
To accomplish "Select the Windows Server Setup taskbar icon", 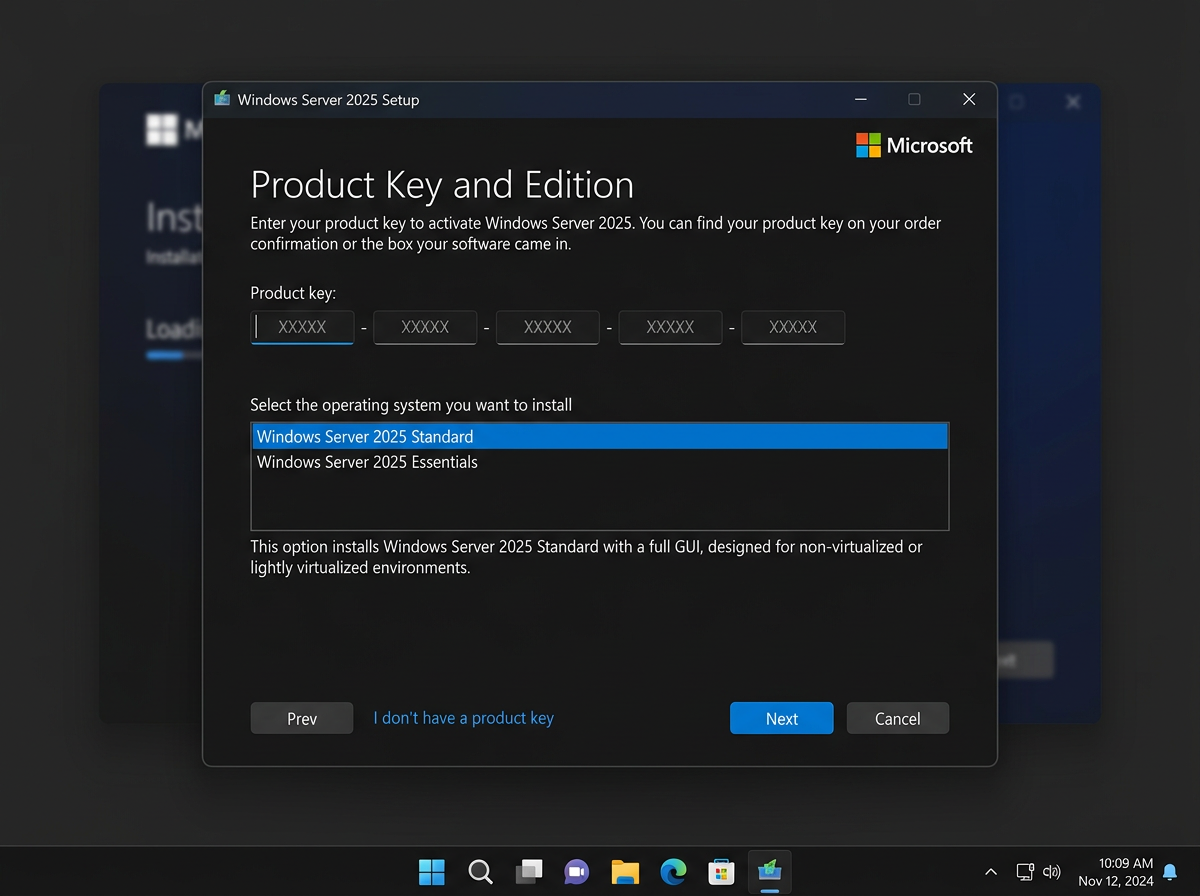I will click(x=769, y=872).
